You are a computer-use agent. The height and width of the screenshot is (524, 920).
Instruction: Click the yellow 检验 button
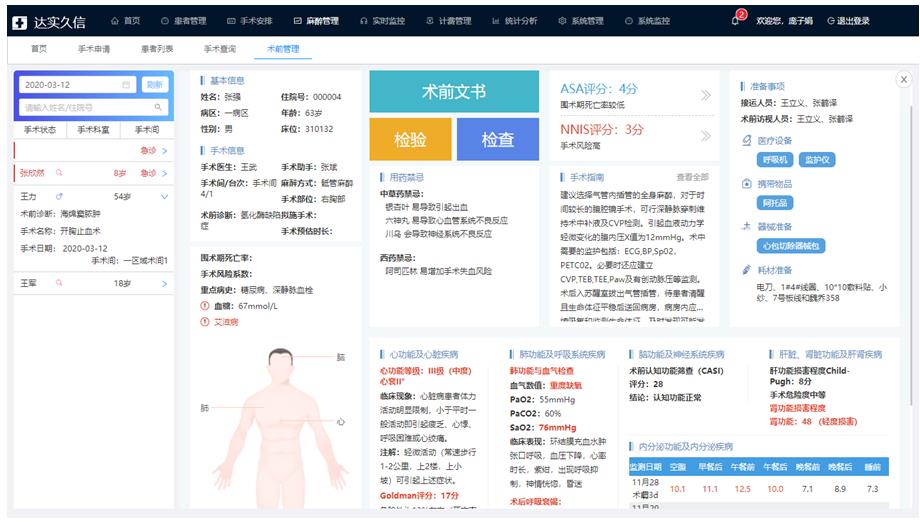tap(409, 140)
